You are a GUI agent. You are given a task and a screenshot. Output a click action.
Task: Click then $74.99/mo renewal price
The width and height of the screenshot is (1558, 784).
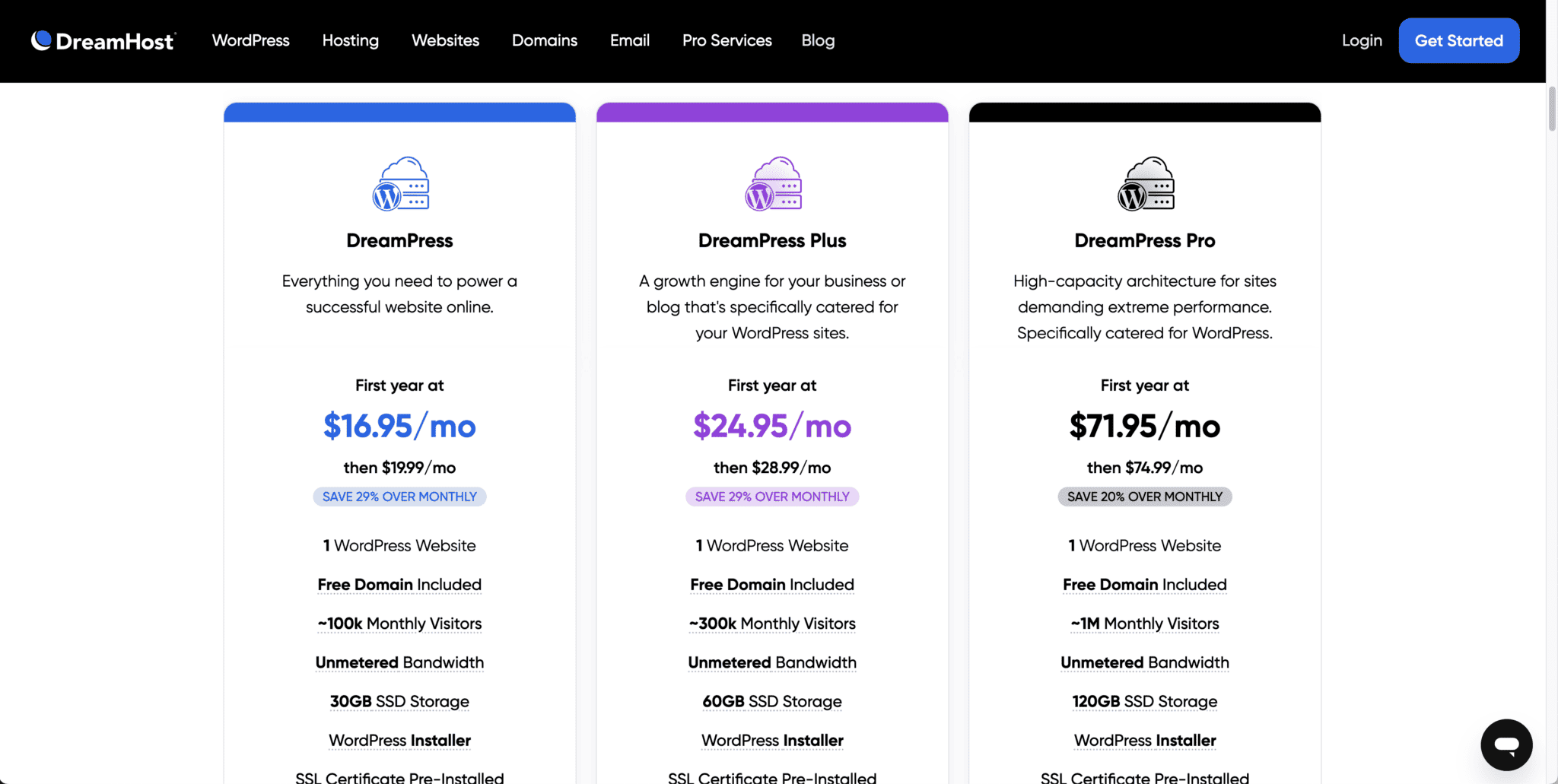pyautogui.click(x=1145, y=468)
